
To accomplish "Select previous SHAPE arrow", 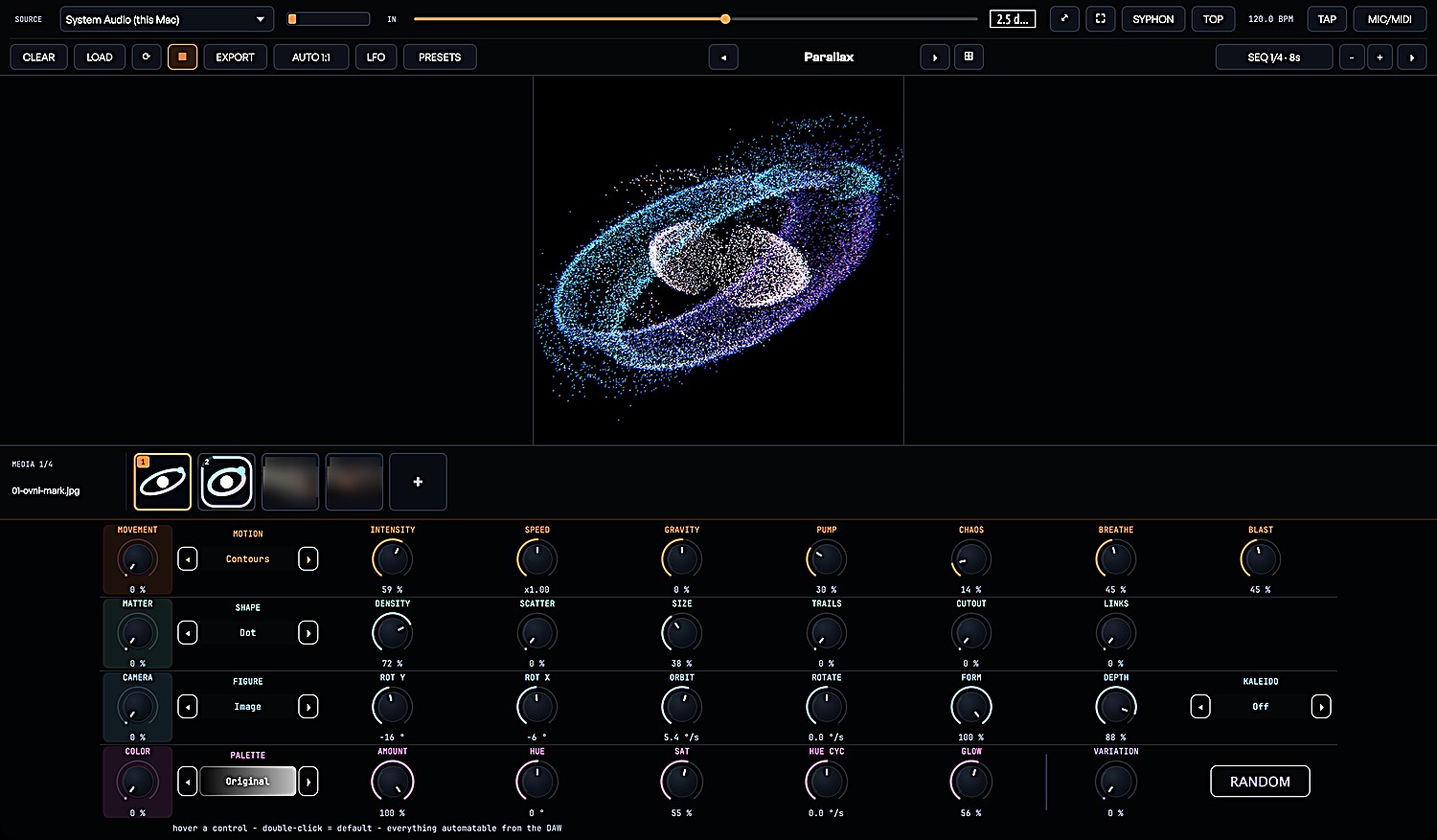I will pos(188,633).
